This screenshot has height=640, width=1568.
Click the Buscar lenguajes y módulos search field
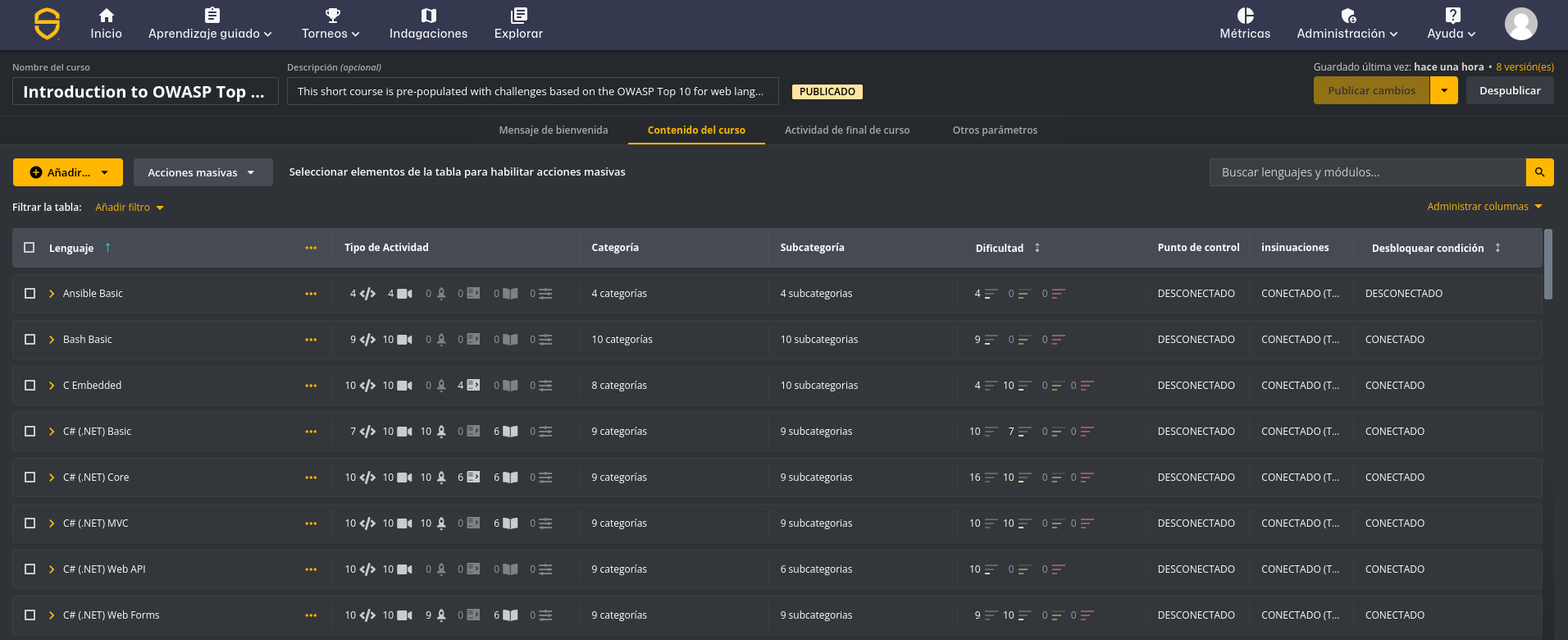(x=1367, y=172)
